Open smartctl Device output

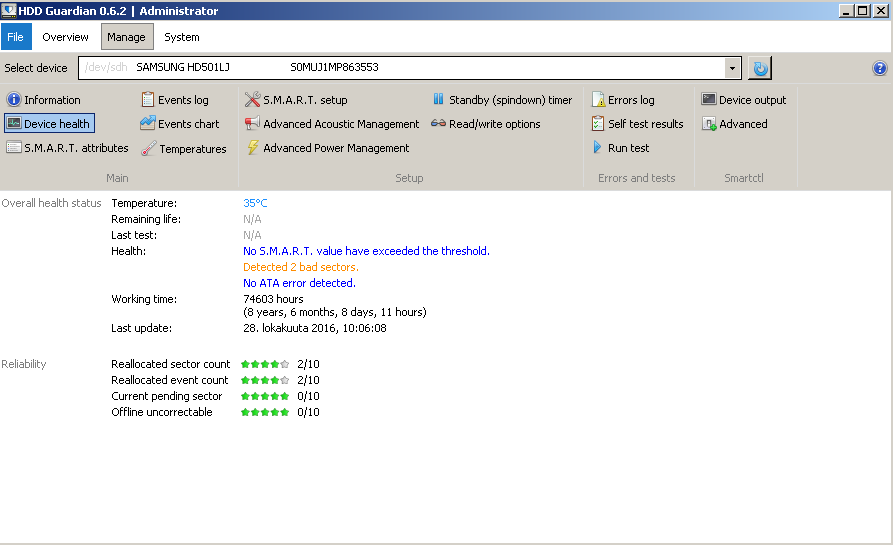pyautogui.click(x=744, y=100)
